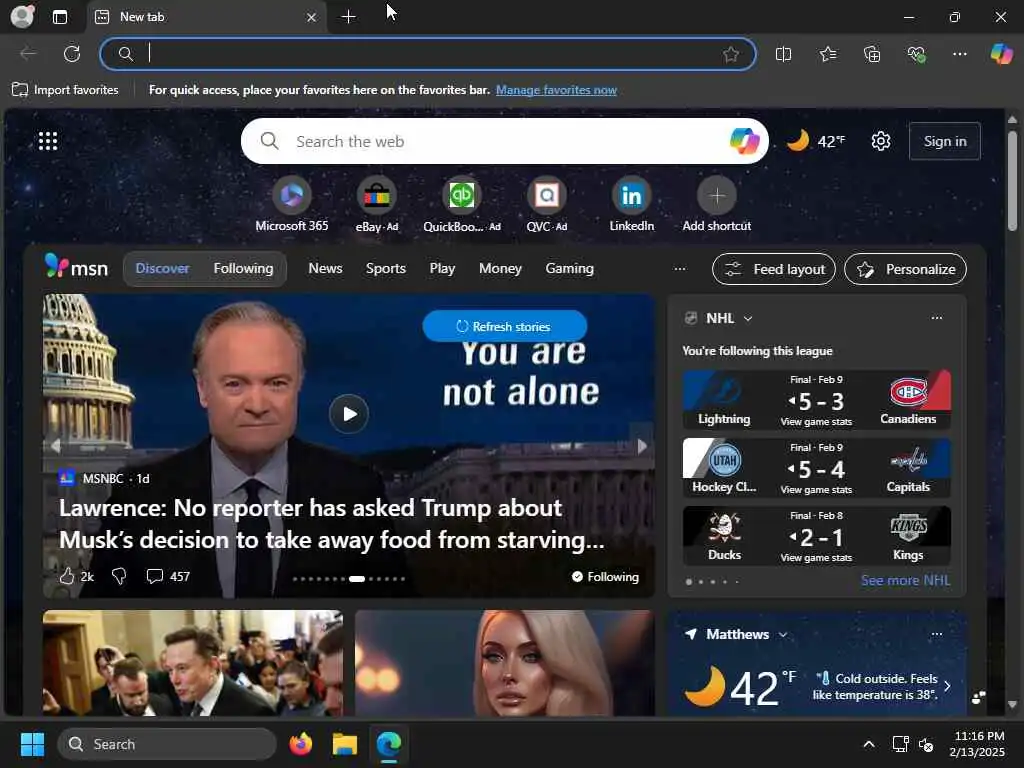The height and width of the screenshot is (768, 1024).
Task: Click Copilot icon in search box
Action: click(x=744, y=141)
